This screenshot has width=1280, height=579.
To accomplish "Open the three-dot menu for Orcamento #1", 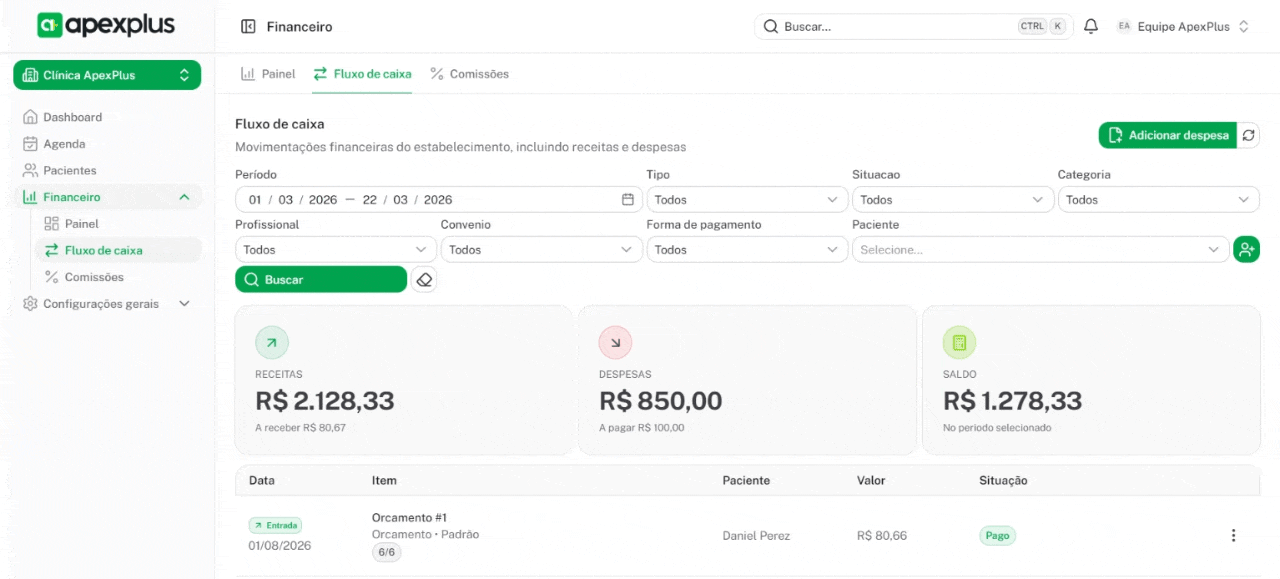I will click(x=1233, y=535).
